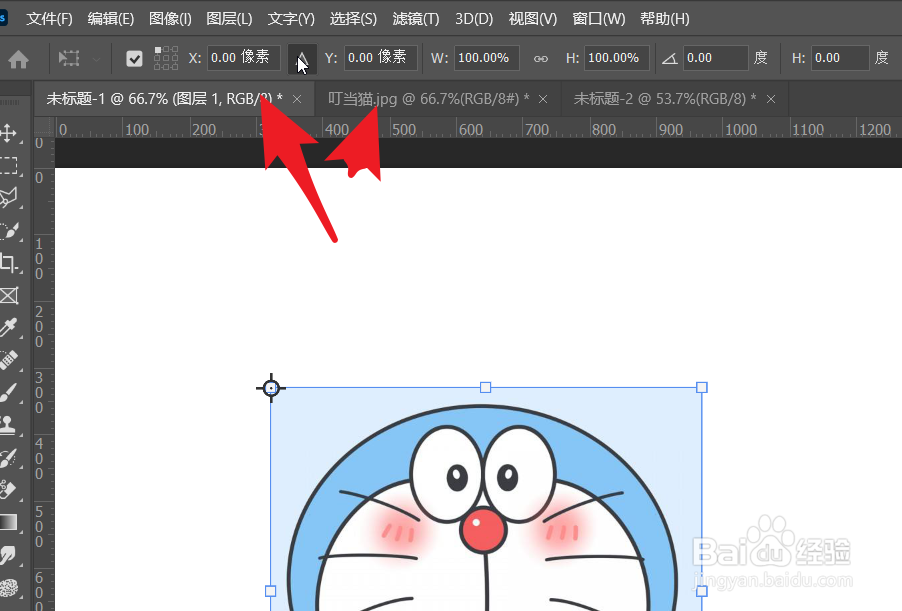This screenshot has height=611, width=902.
Task: Edit the horizontal skew H field
Action: (x=840, y=58)
